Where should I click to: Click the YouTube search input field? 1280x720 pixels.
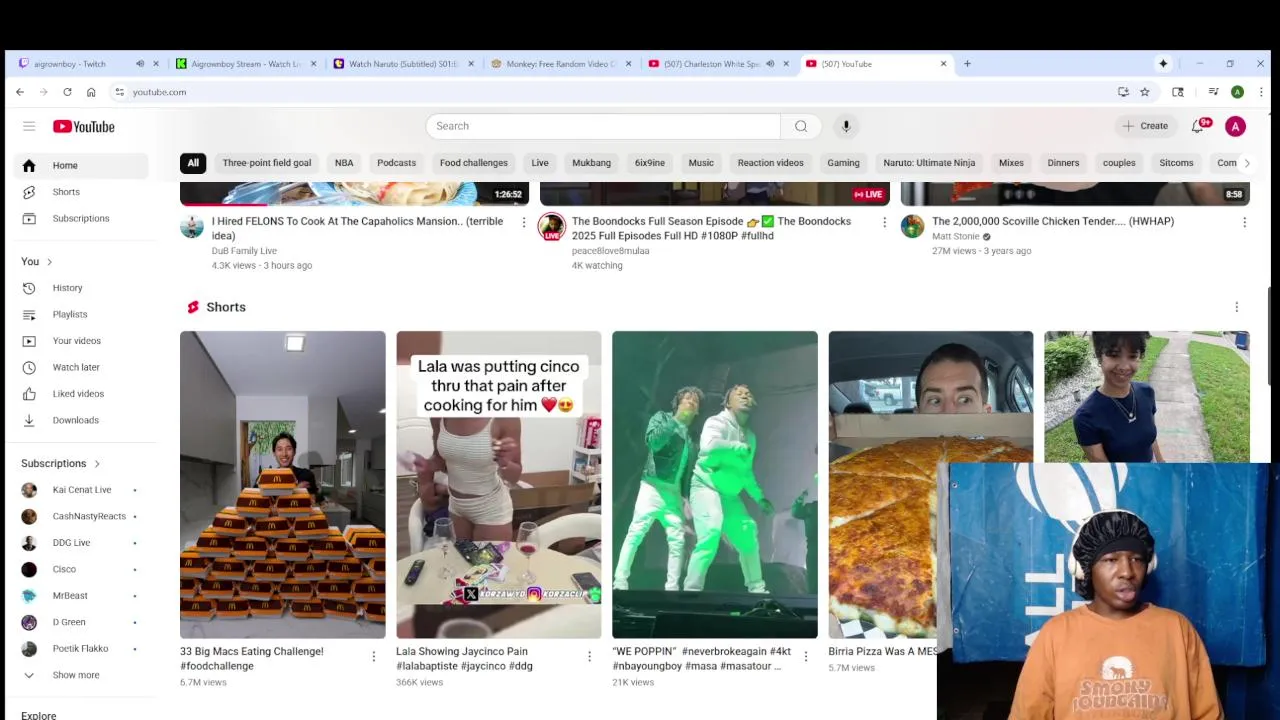tap(603, 126)
